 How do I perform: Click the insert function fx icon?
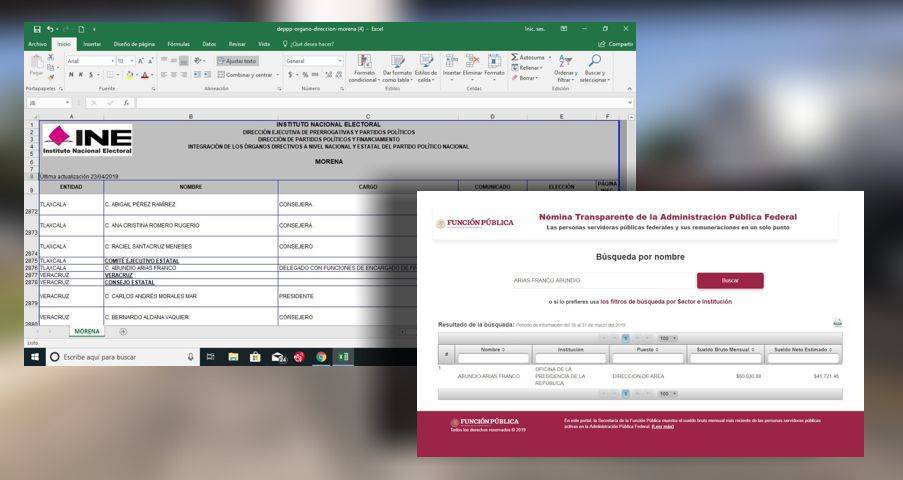click(x=126, y=102)
